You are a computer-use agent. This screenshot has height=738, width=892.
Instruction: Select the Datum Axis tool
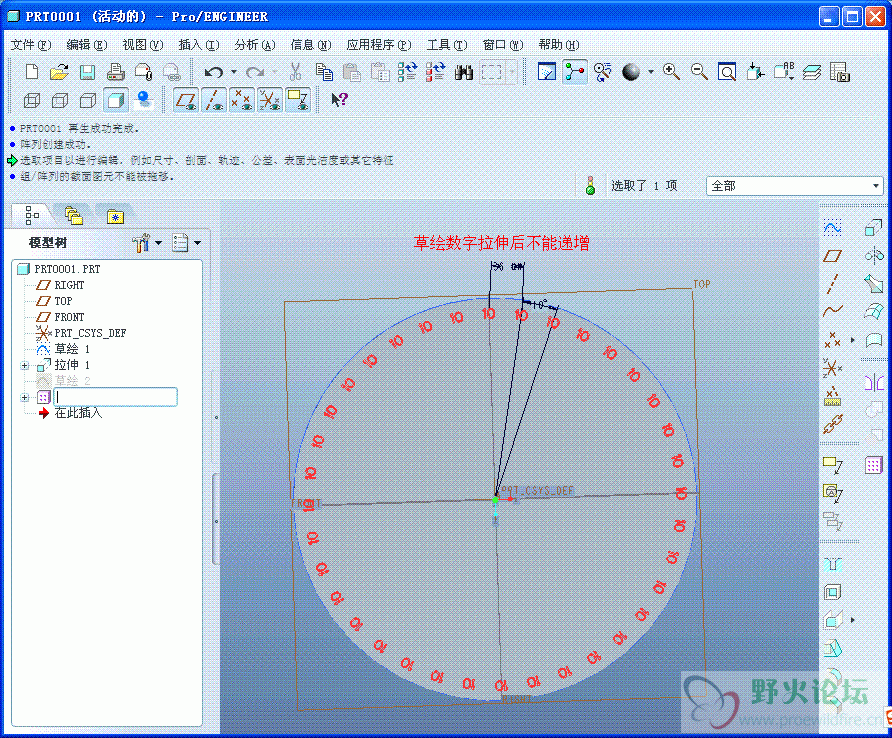[x=832, y=284]
